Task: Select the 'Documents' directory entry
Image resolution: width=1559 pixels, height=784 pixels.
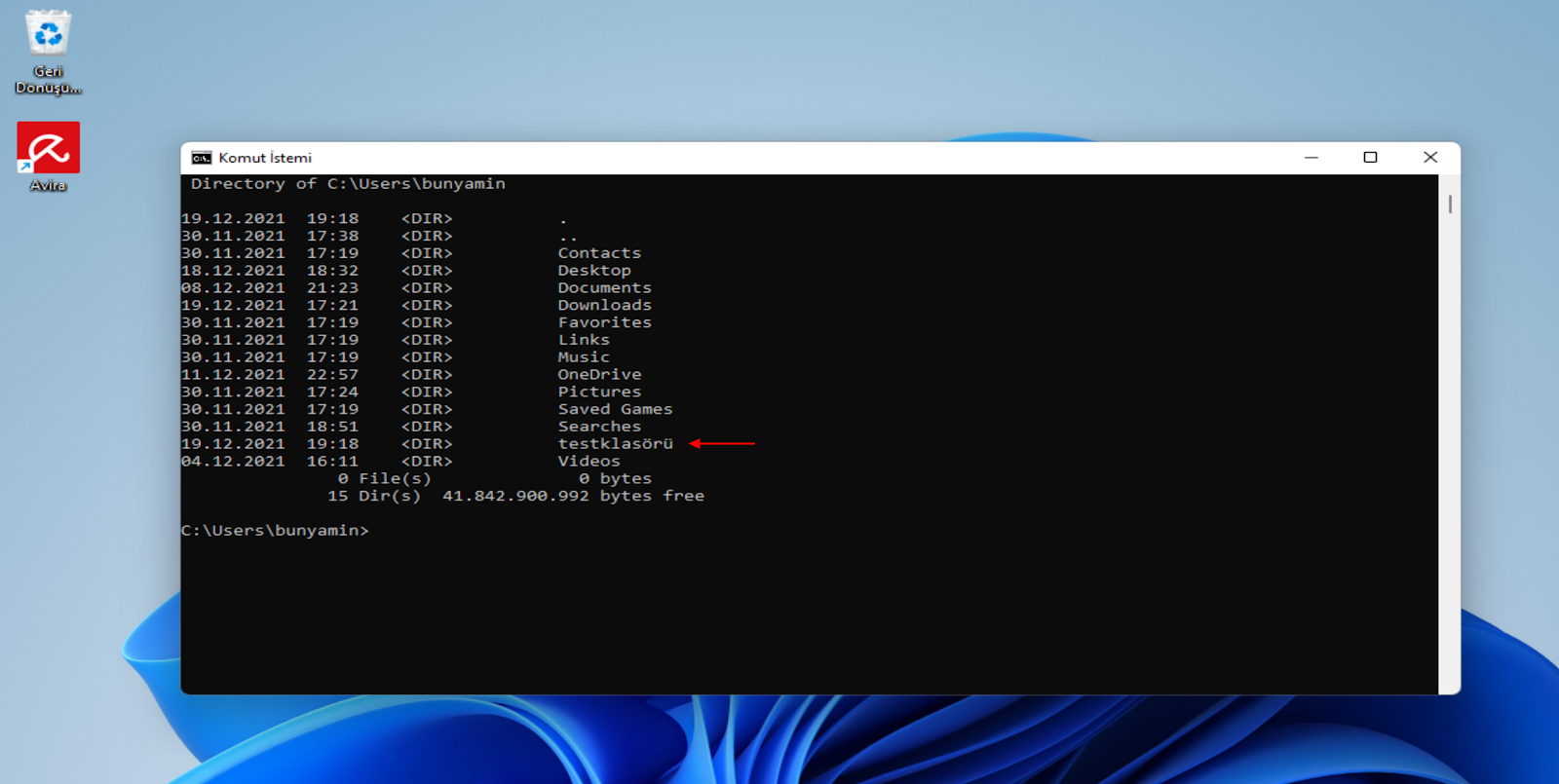Action: point(604,288)
